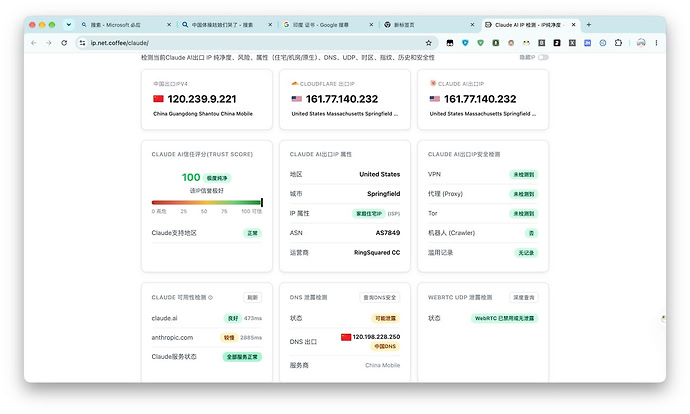Expand the tab search dropdown arrow

(69, 25)
